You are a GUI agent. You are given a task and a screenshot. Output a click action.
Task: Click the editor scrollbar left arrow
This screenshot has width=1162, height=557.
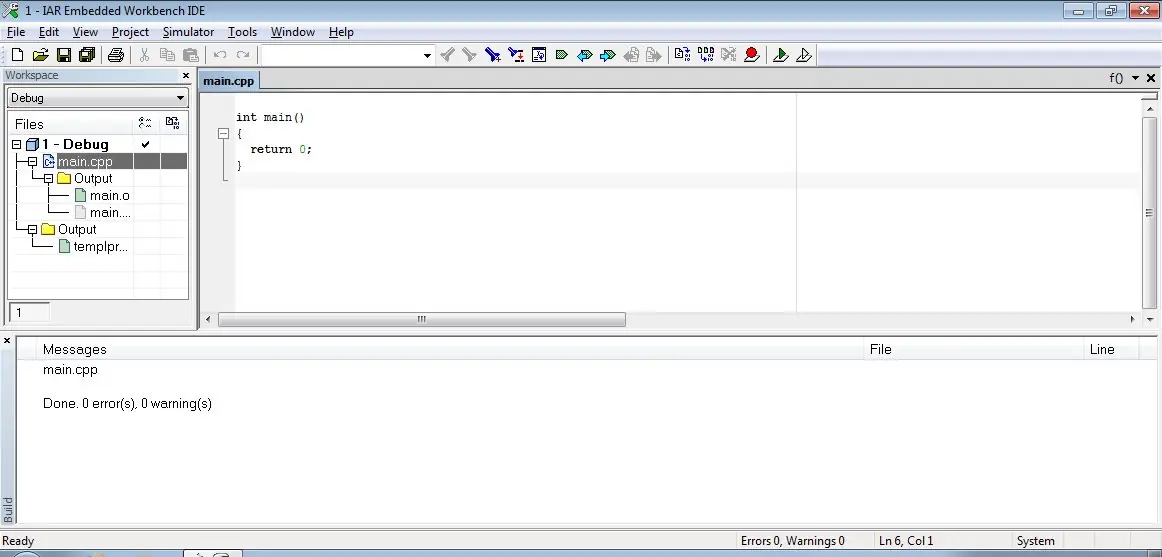click(x=208, y=319)
